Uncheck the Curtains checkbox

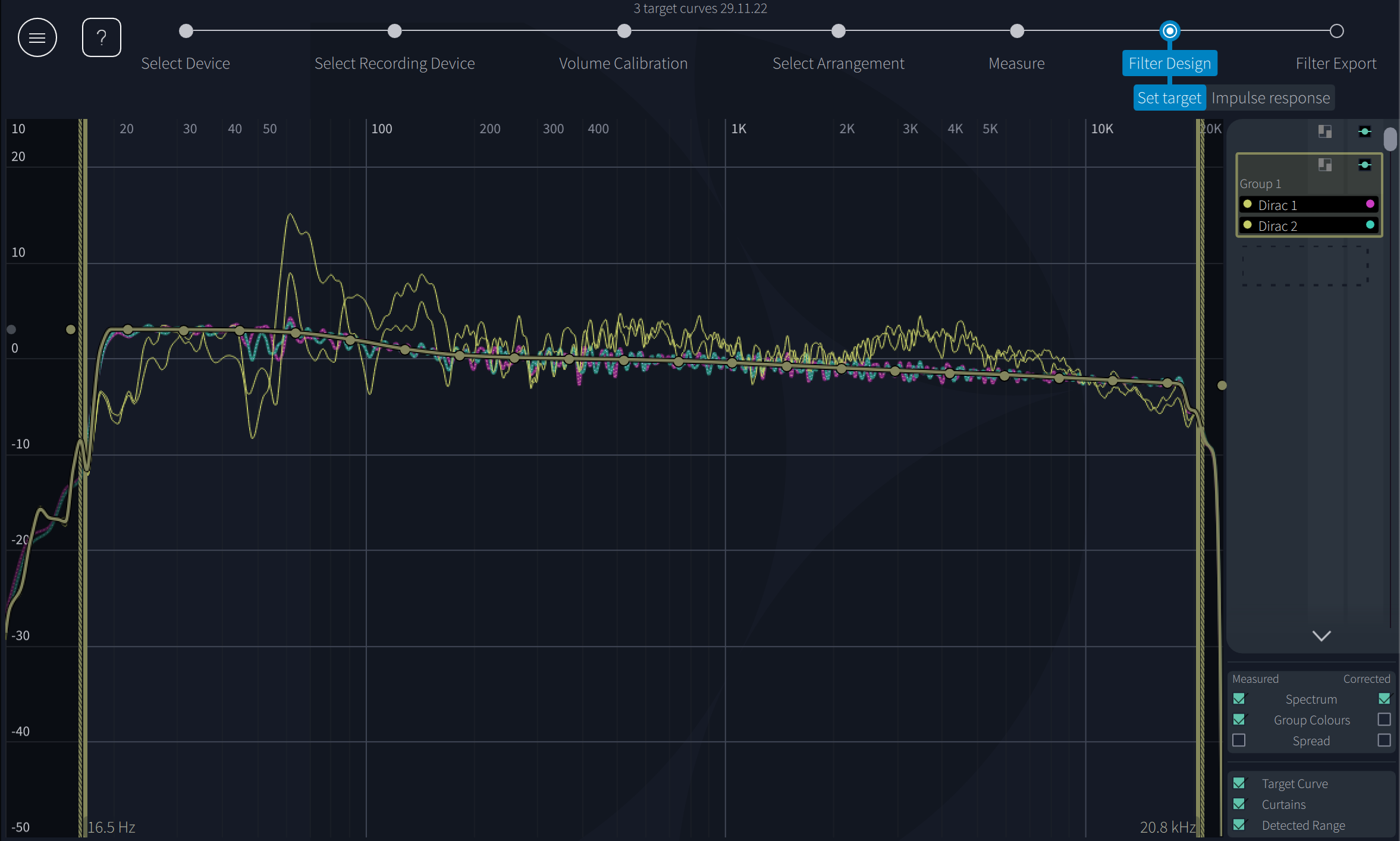[x=1239, y=804]
